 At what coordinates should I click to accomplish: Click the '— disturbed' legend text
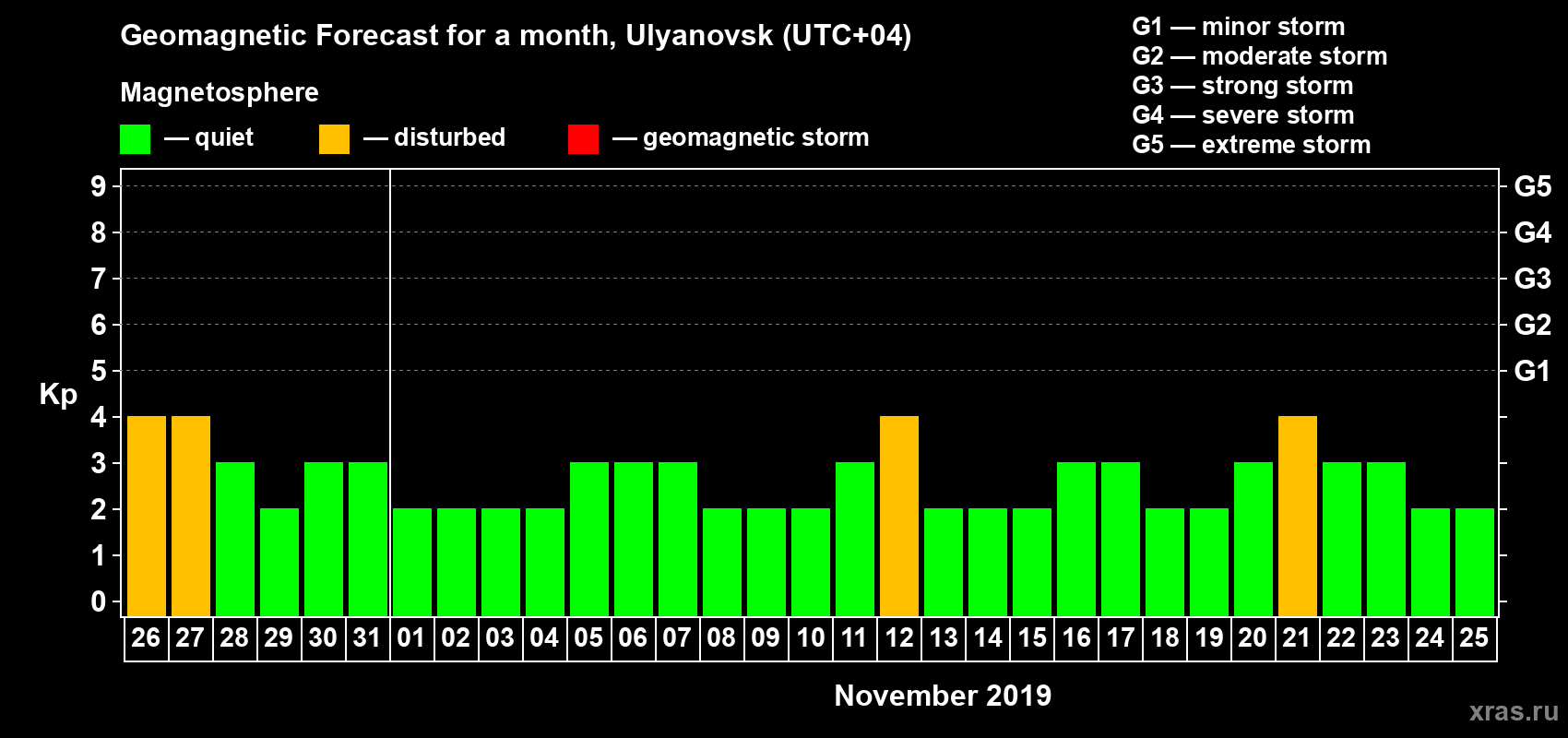434,137
